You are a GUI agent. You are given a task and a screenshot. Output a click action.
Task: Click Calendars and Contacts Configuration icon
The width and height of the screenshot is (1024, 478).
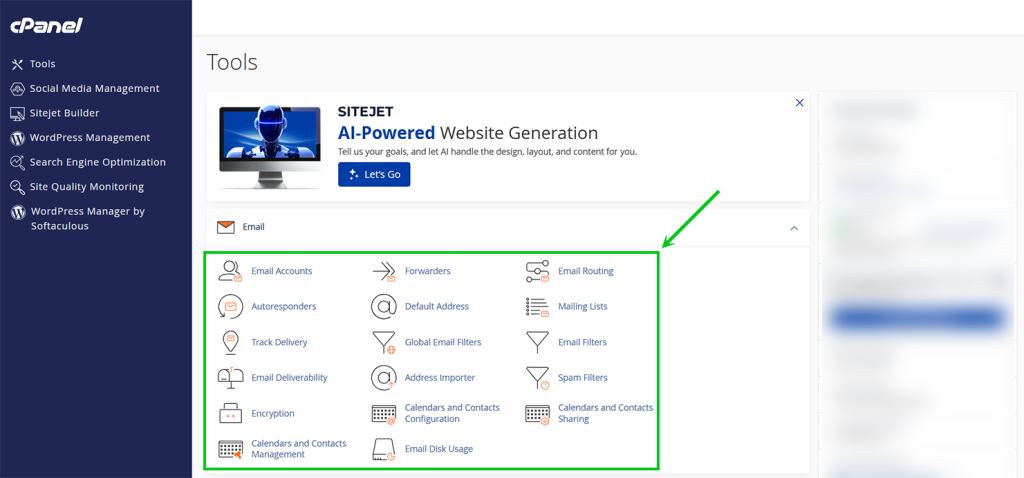383,414
